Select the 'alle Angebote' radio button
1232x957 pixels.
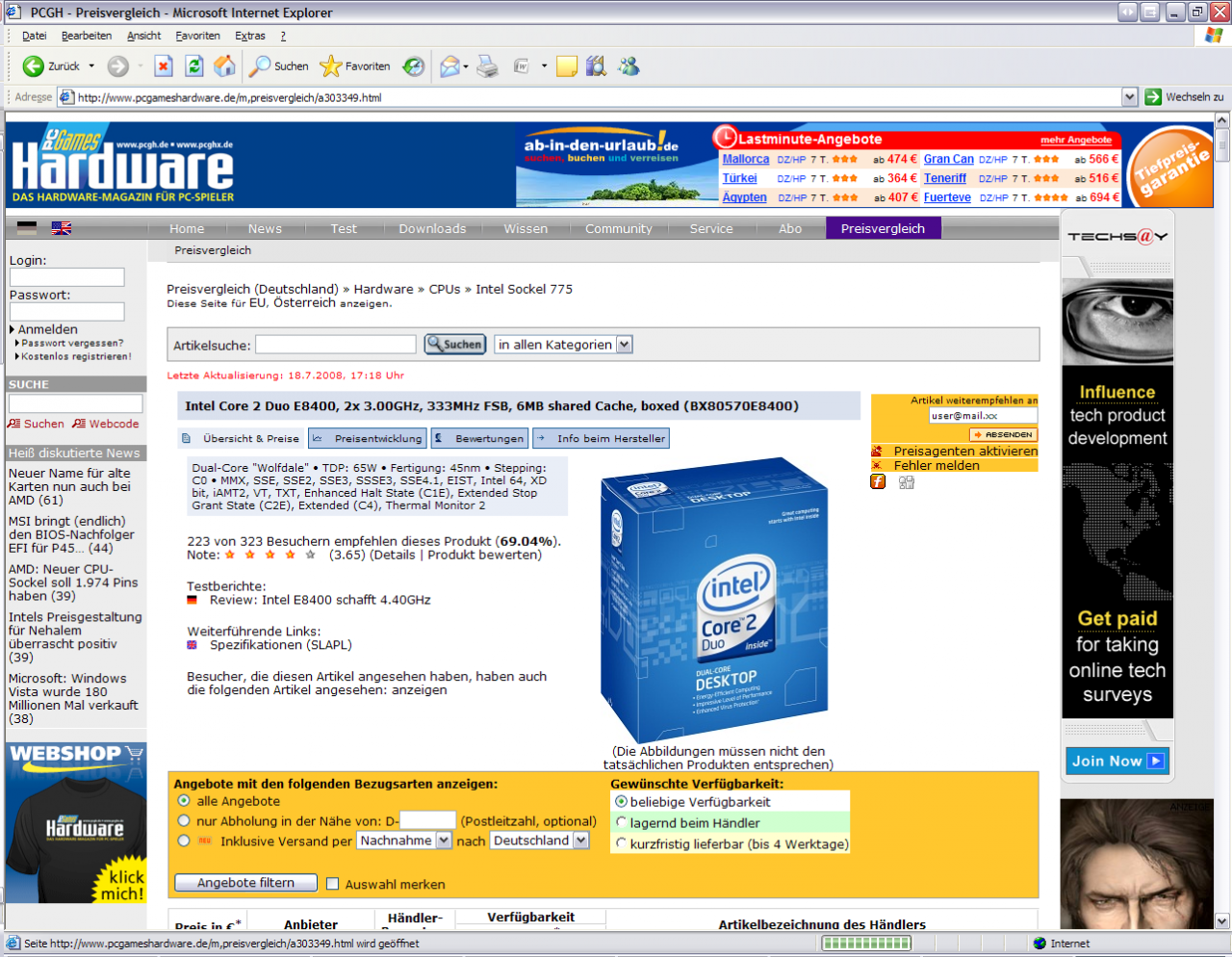click(184, 801)
